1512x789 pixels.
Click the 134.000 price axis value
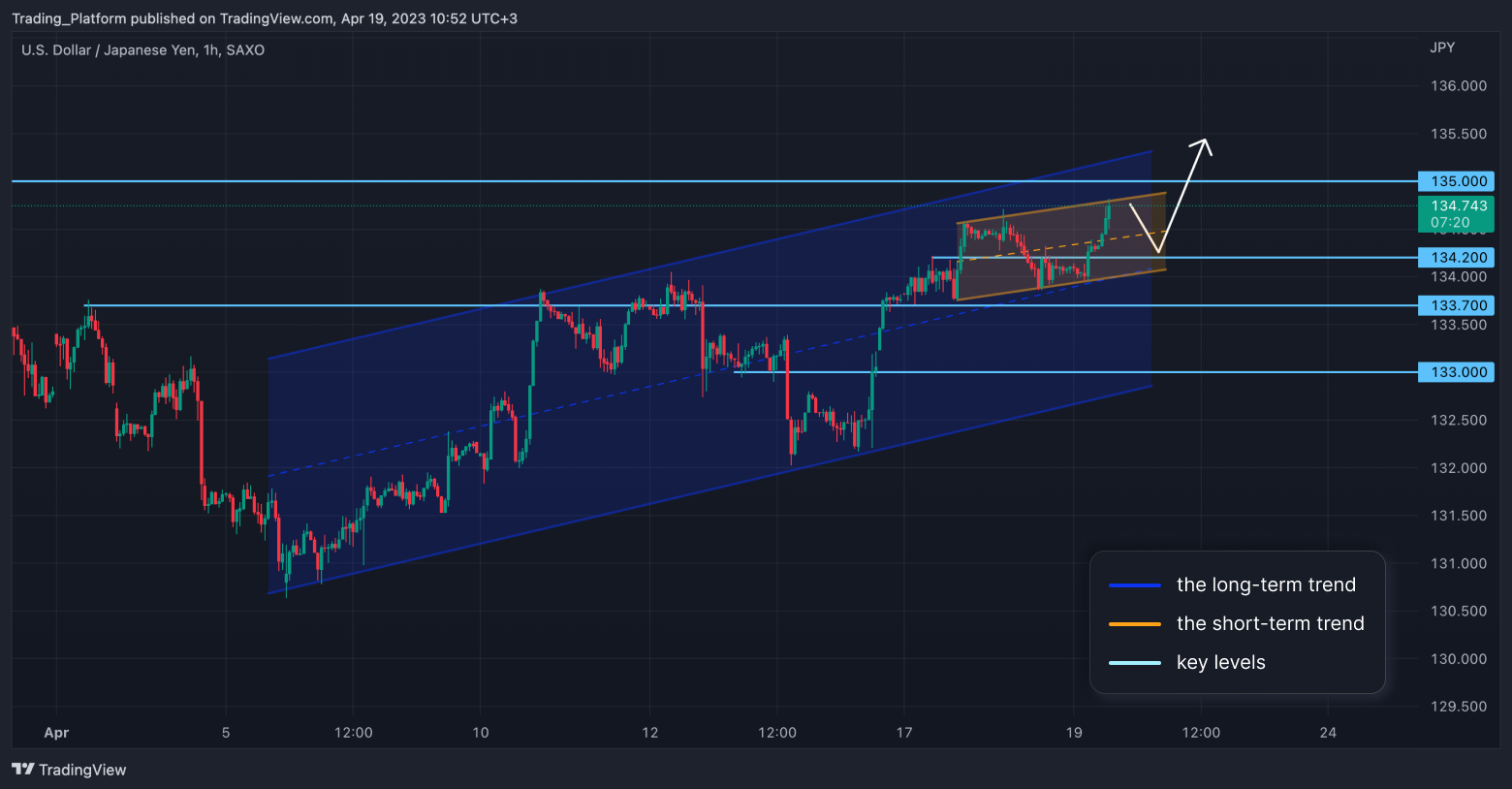pos(1459,277)
